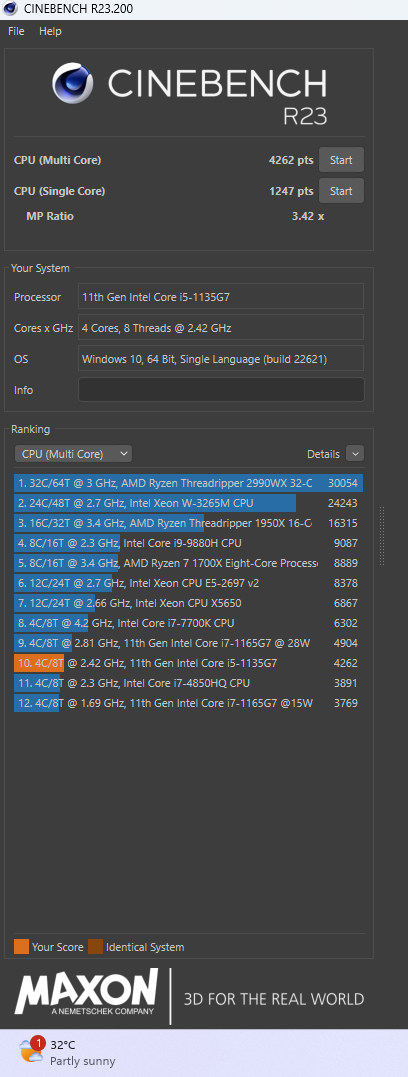408x1077 pixels.
Task: Start the CPU Single Core test
Action: [341, 191]
